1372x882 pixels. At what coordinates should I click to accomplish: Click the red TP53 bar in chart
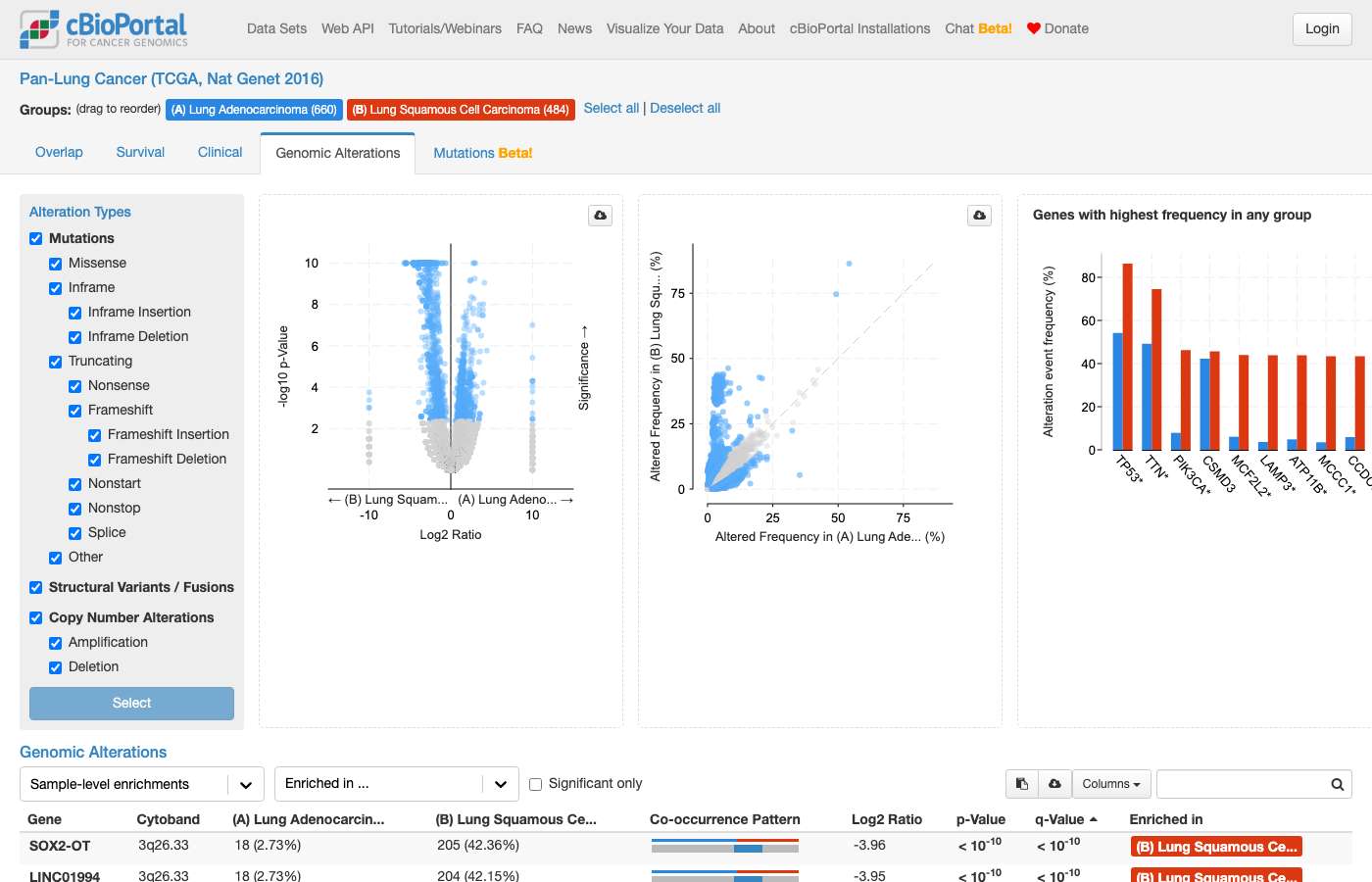(x=1128, y=357)
